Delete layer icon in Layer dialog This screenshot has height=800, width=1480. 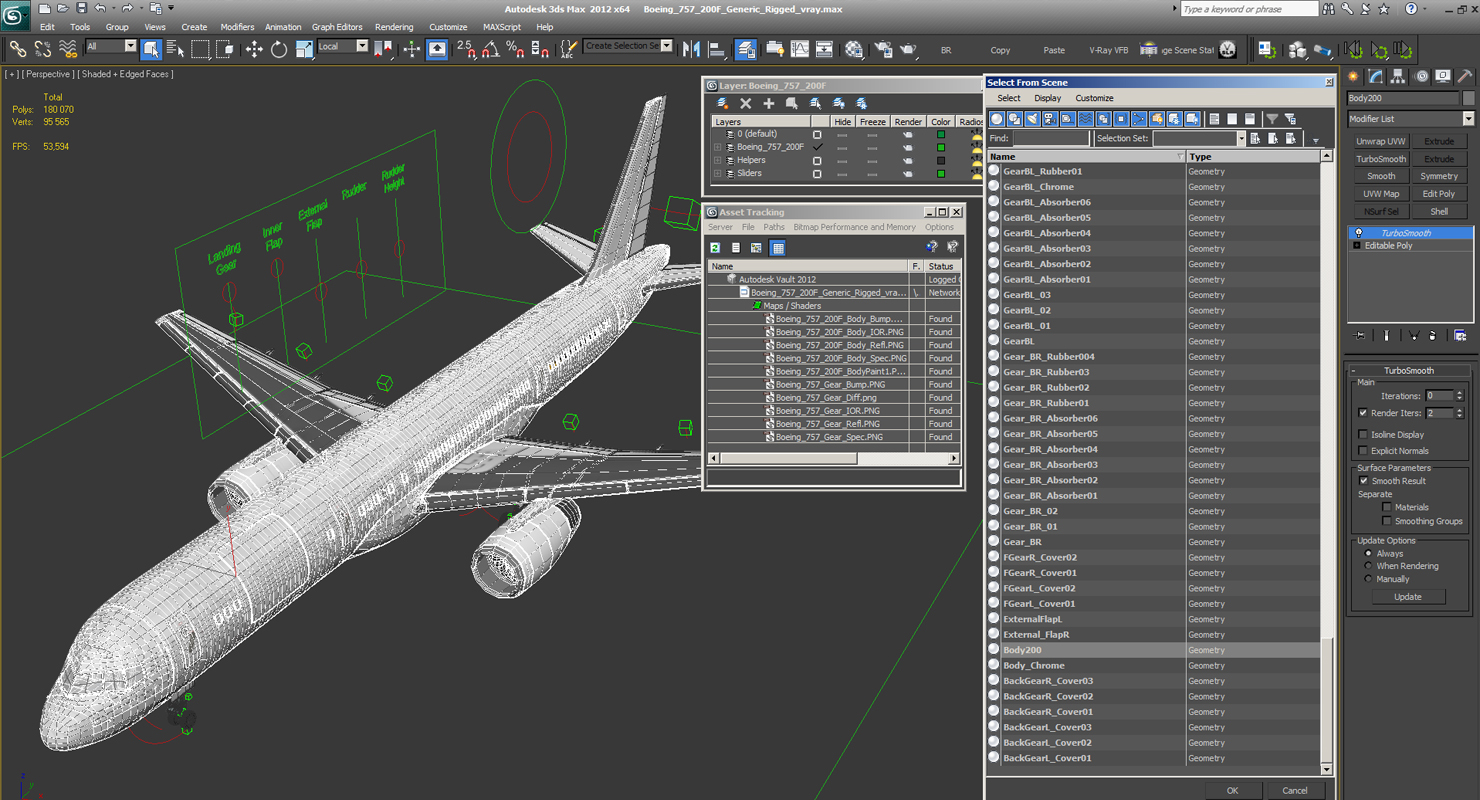point(745,103)
